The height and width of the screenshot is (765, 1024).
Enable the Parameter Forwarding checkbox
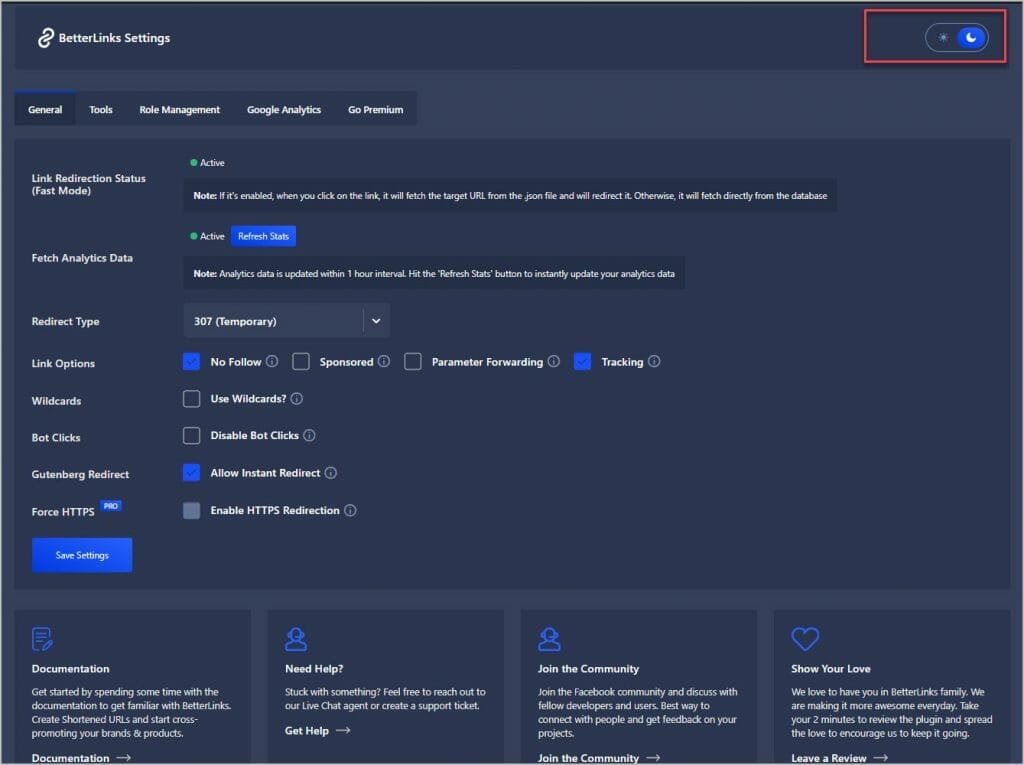click(x=413, y=361)
